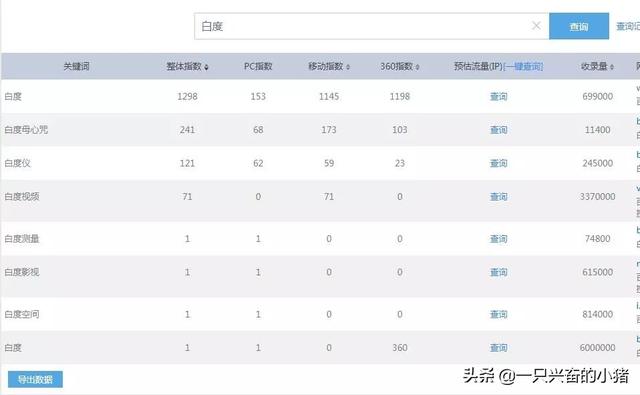The height and width of the screenshot is (395, 640).
Task: Click the 关键词 column header
Action: [x=76, y=66]
